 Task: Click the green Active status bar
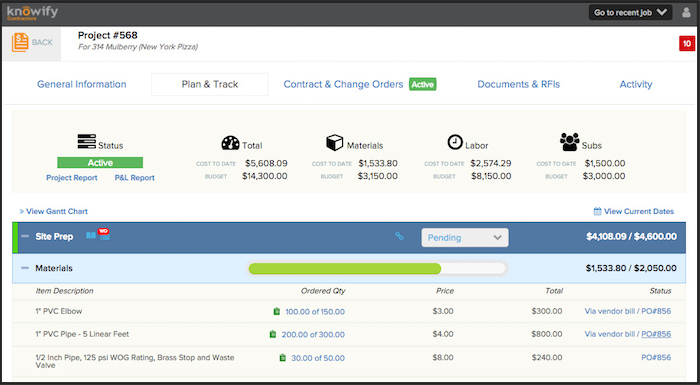coord(100,163)
